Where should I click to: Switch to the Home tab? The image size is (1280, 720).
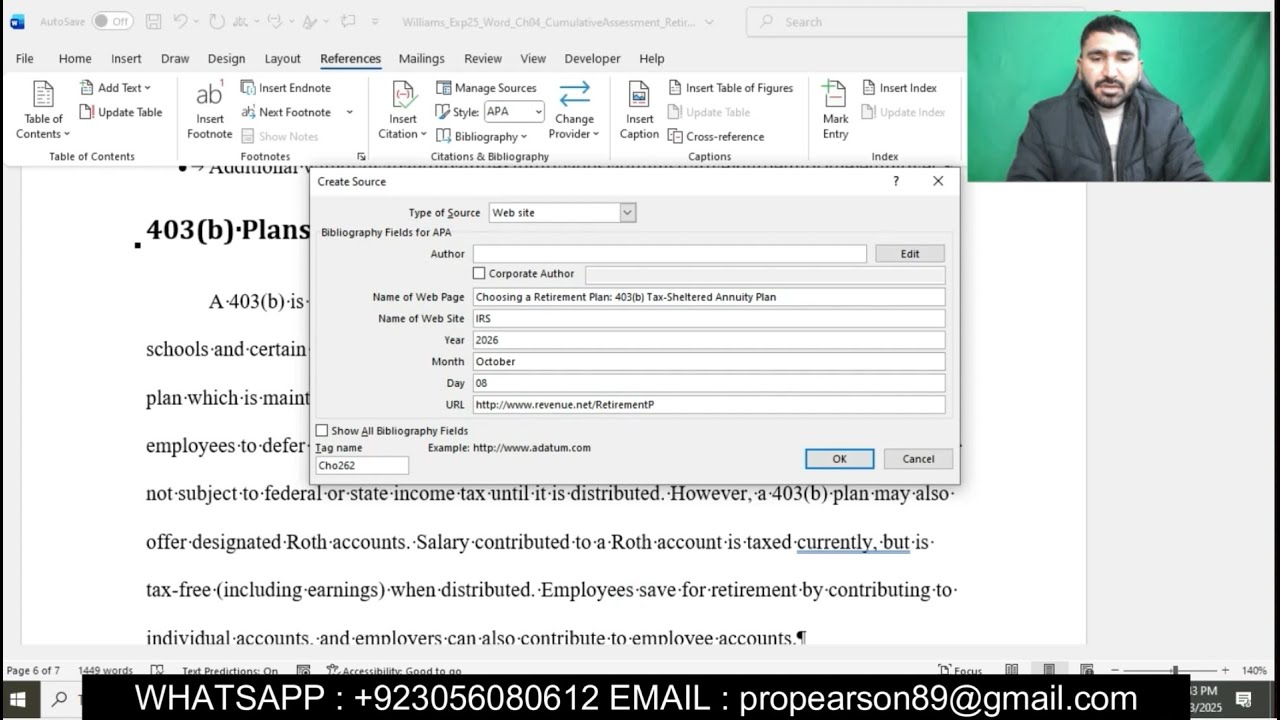(75, 59)
